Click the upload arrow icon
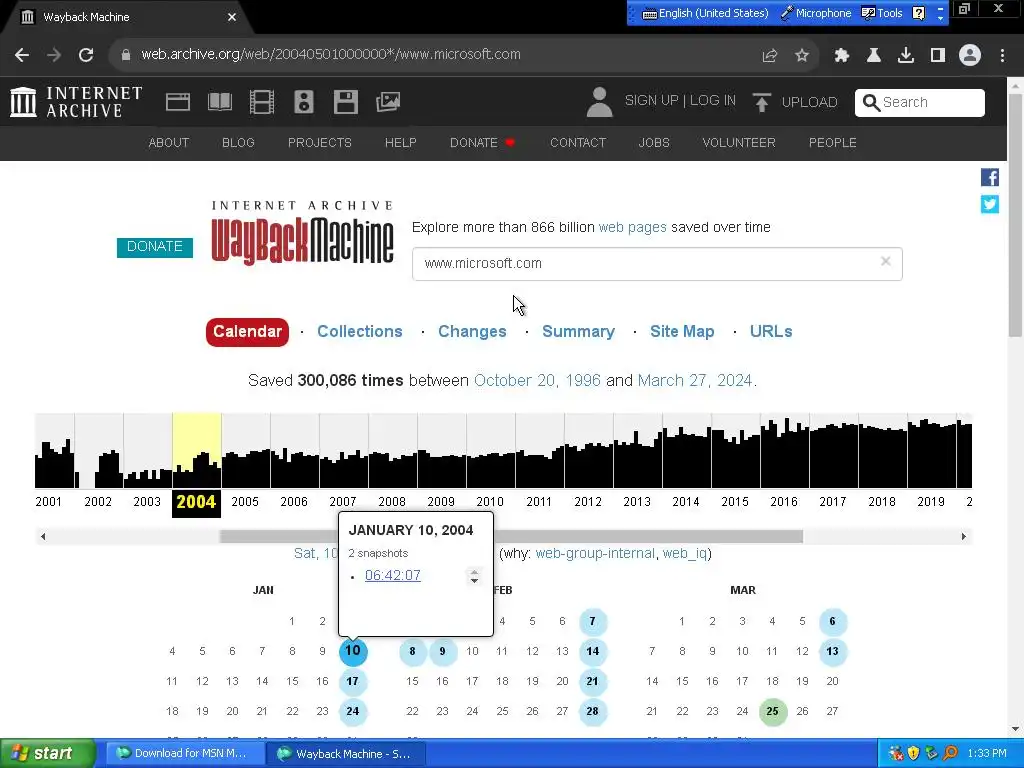This screenshot has width=1024, height=768. click(x=761, y=102)
